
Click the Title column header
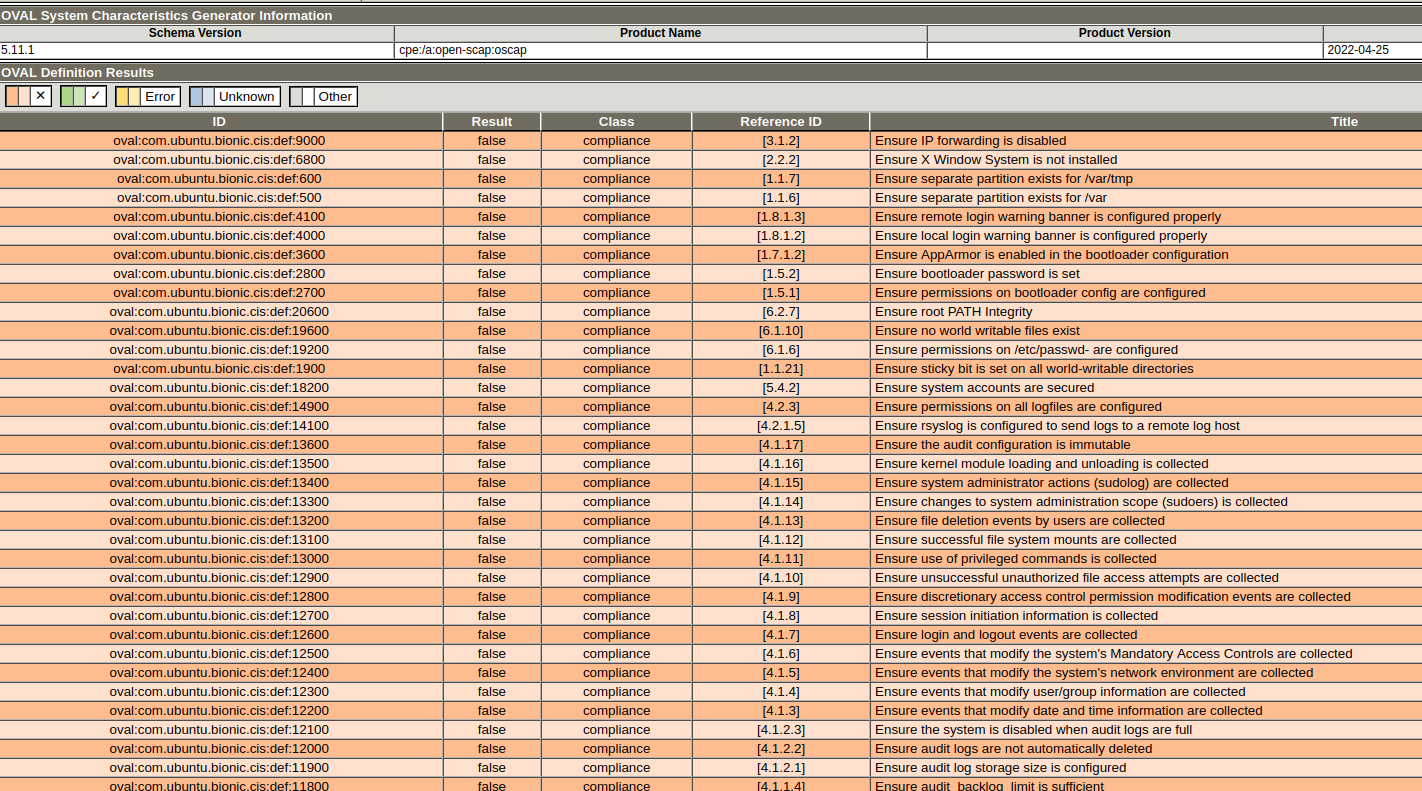pos(1343,121)
